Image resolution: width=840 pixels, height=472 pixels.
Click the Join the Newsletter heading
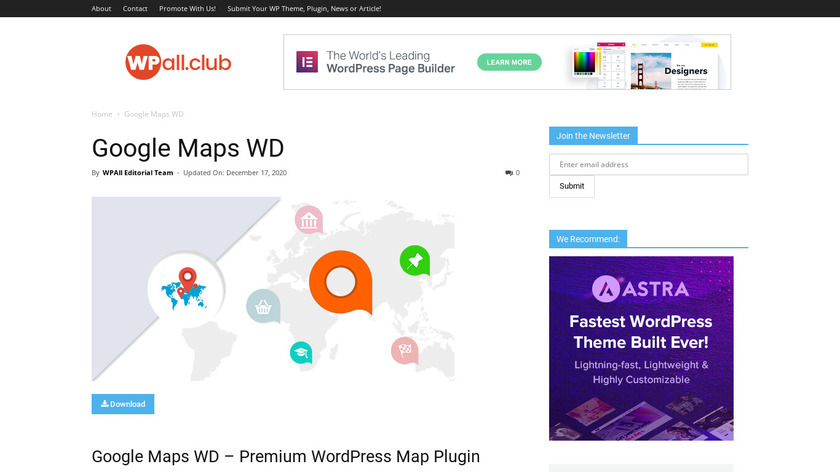pos(593,136)
